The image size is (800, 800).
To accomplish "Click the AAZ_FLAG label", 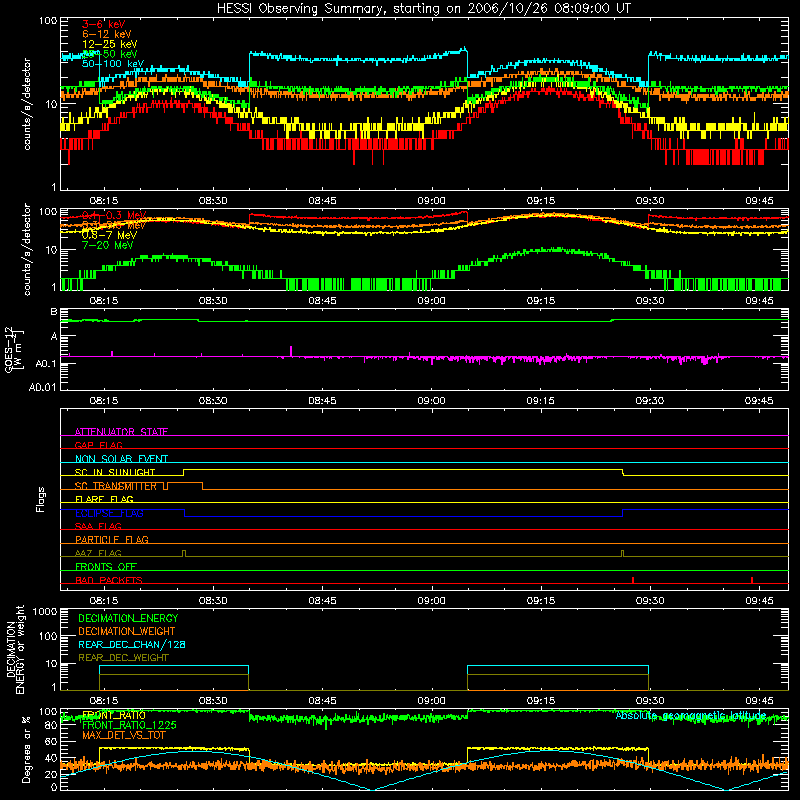I will tap(98, 553).
